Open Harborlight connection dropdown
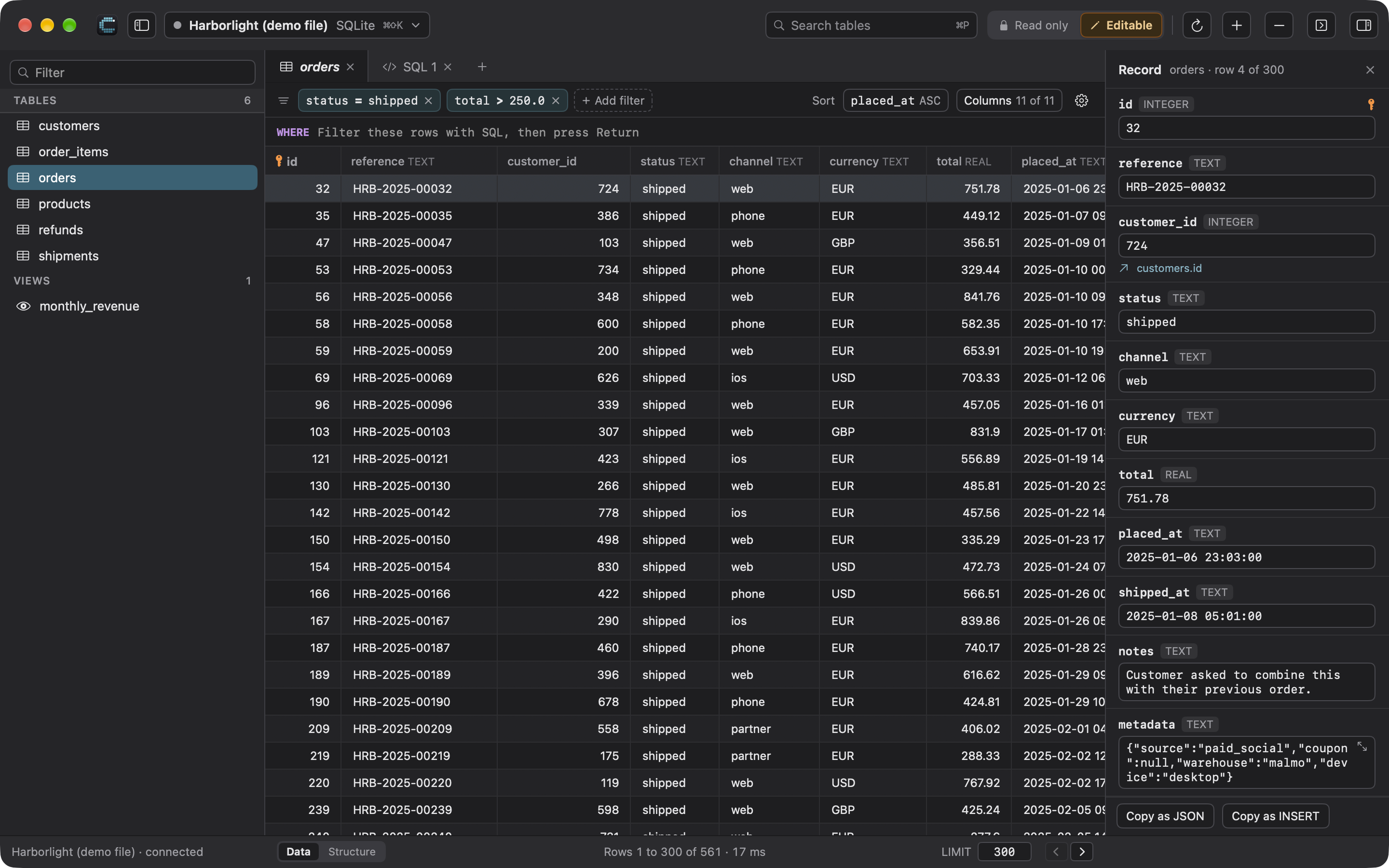Screen dimensions: 1389x868 pos(297,25)
